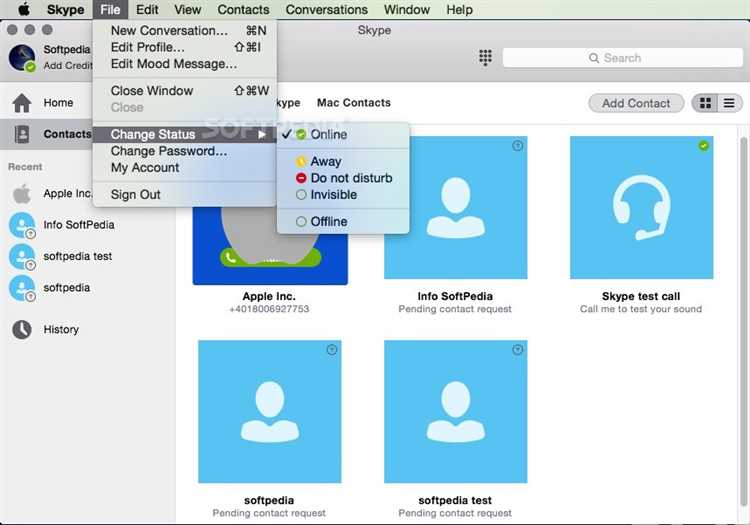Click Softpedia profile avatar
Viewport: 750px width, 525px height.
22,58
